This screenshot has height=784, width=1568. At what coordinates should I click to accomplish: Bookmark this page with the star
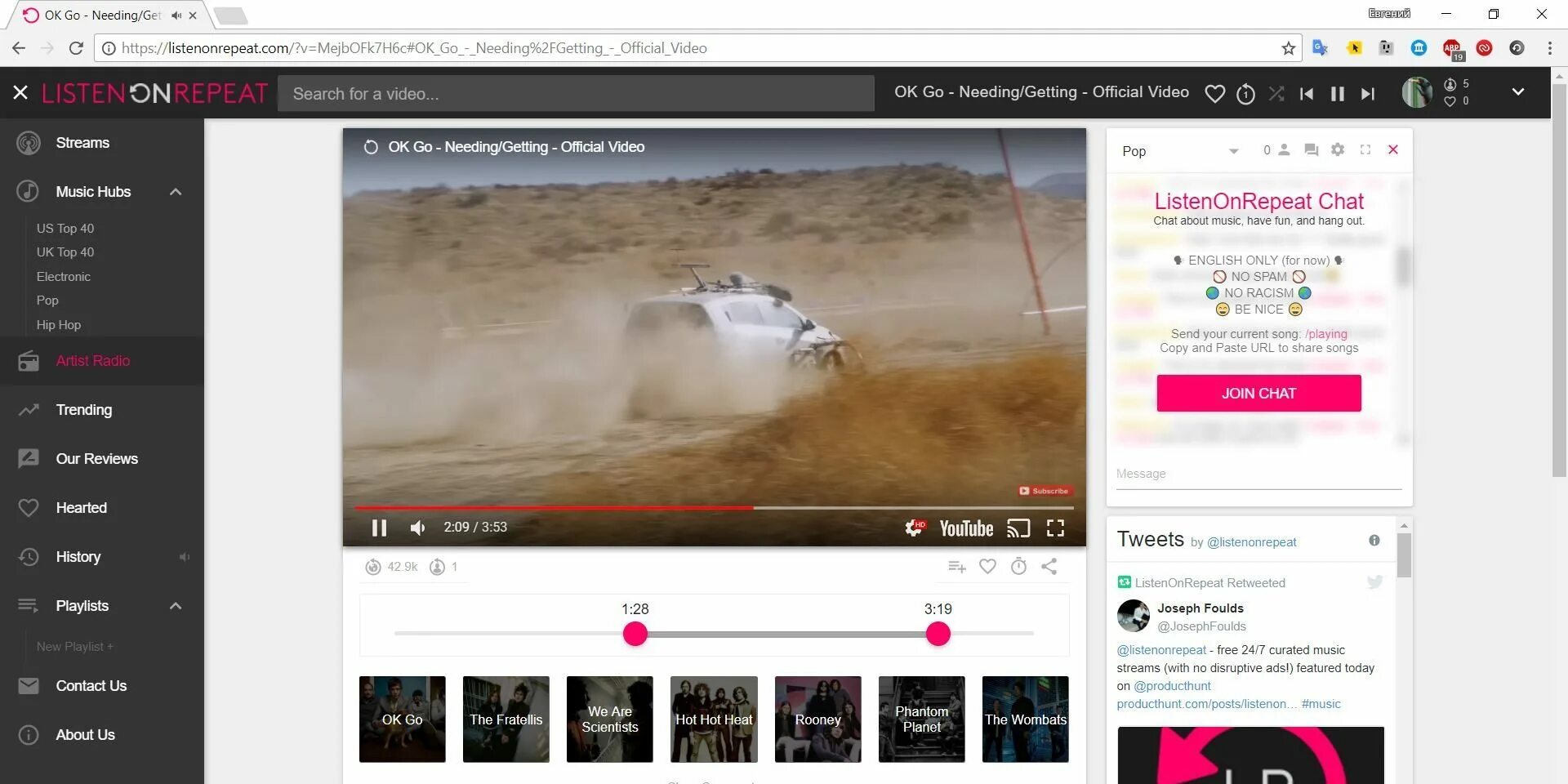coord(1289,48)
